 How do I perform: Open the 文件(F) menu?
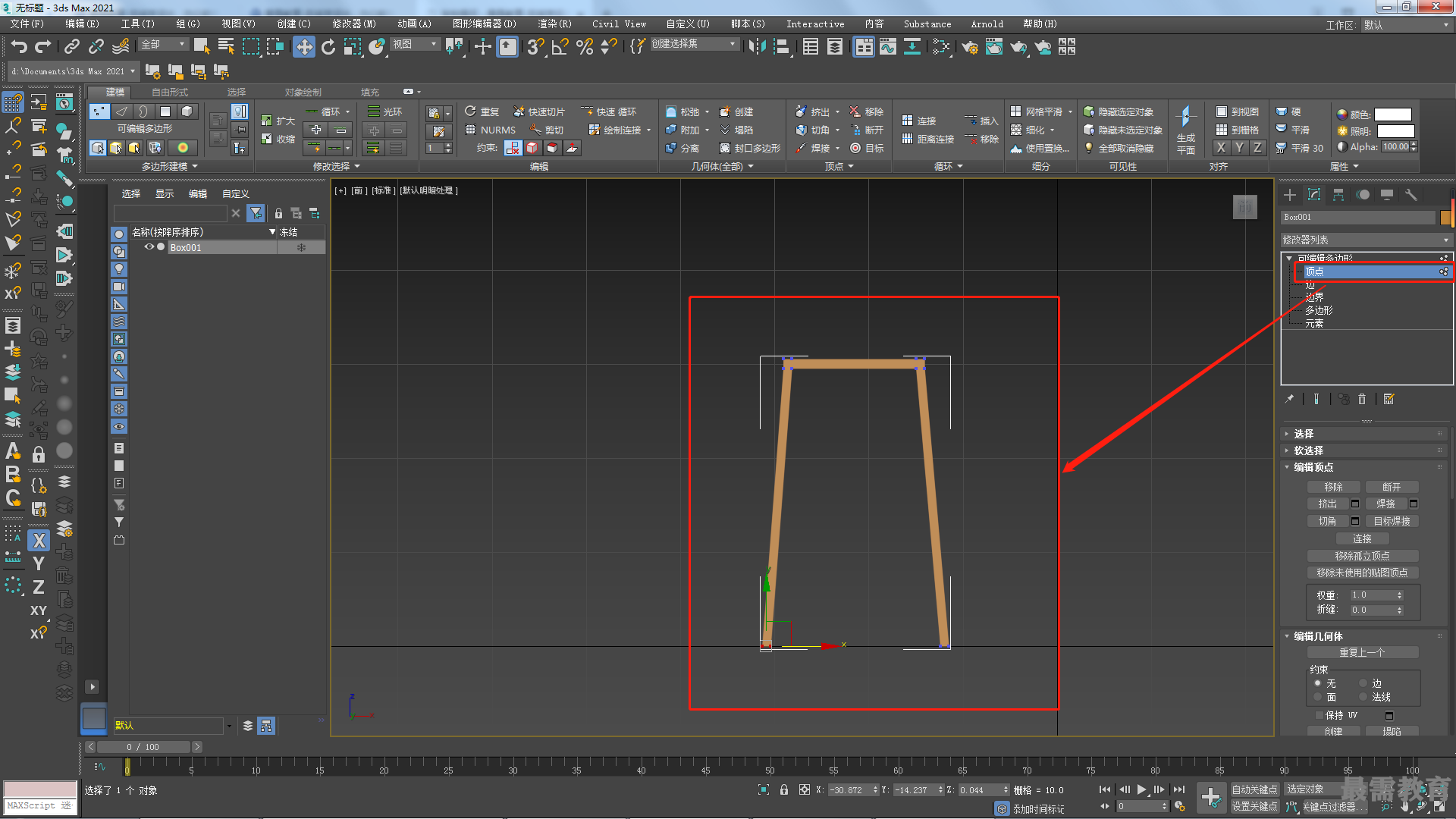click(x=27, y=24)
